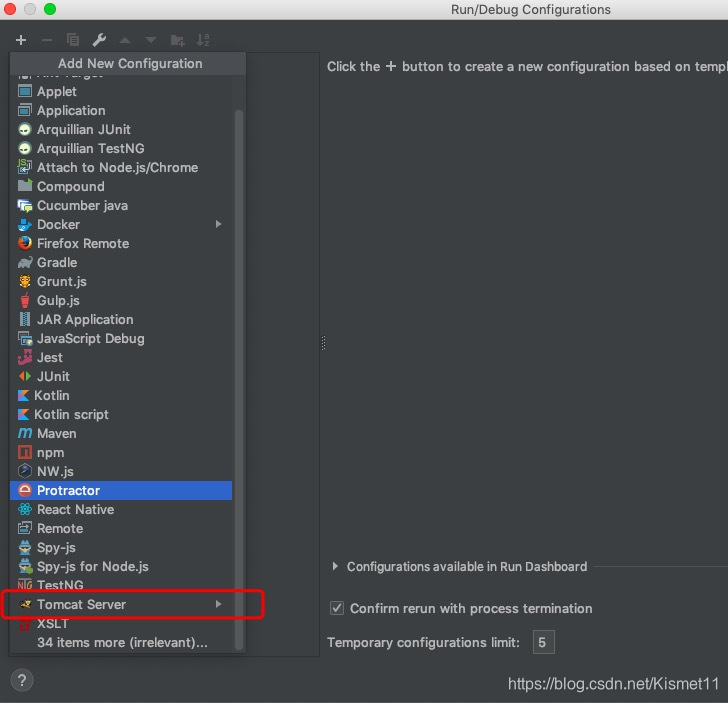
Task: Expand the Tomcat Server submenu arrow
Action: click(218, 604)
